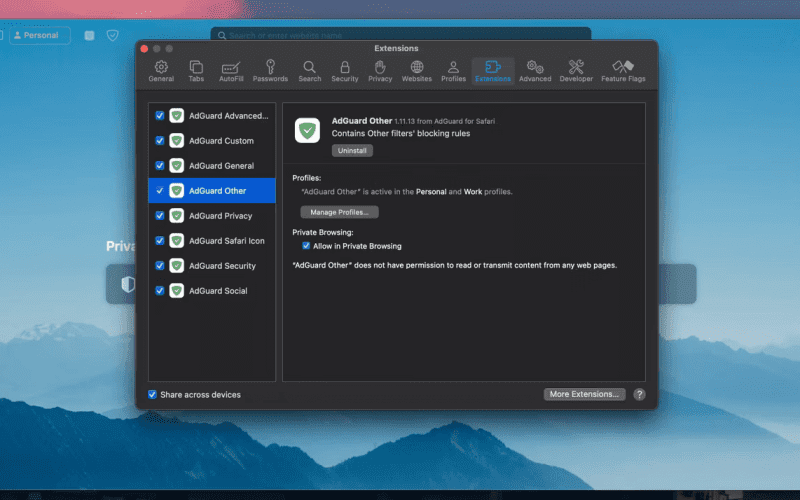
Task: Select the AdGuard General shield icon
Action: pyautogui.click(x=177, y=165)
